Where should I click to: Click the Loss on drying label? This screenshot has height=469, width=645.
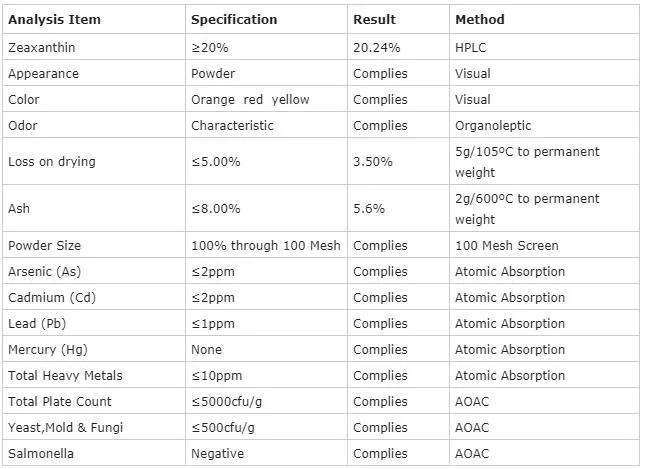click(51, 161)
